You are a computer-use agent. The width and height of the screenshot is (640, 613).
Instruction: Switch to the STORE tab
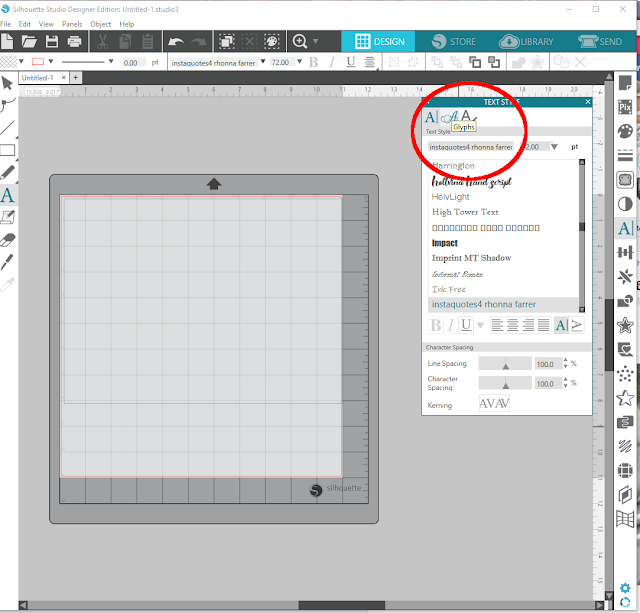click(x=453, y=41)
